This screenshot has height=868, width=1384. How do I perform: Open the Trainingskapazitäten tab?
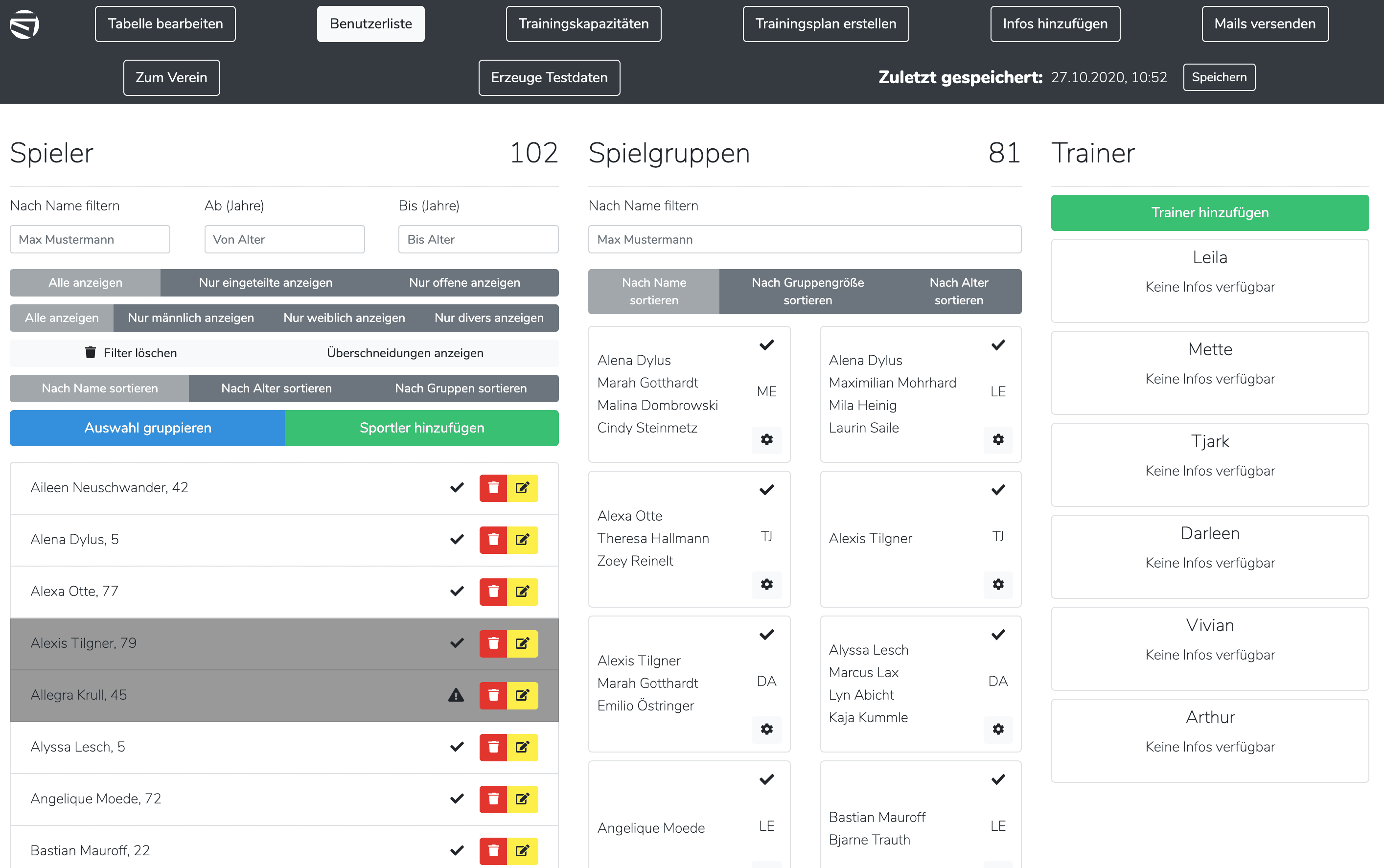(x=583, y=24)
